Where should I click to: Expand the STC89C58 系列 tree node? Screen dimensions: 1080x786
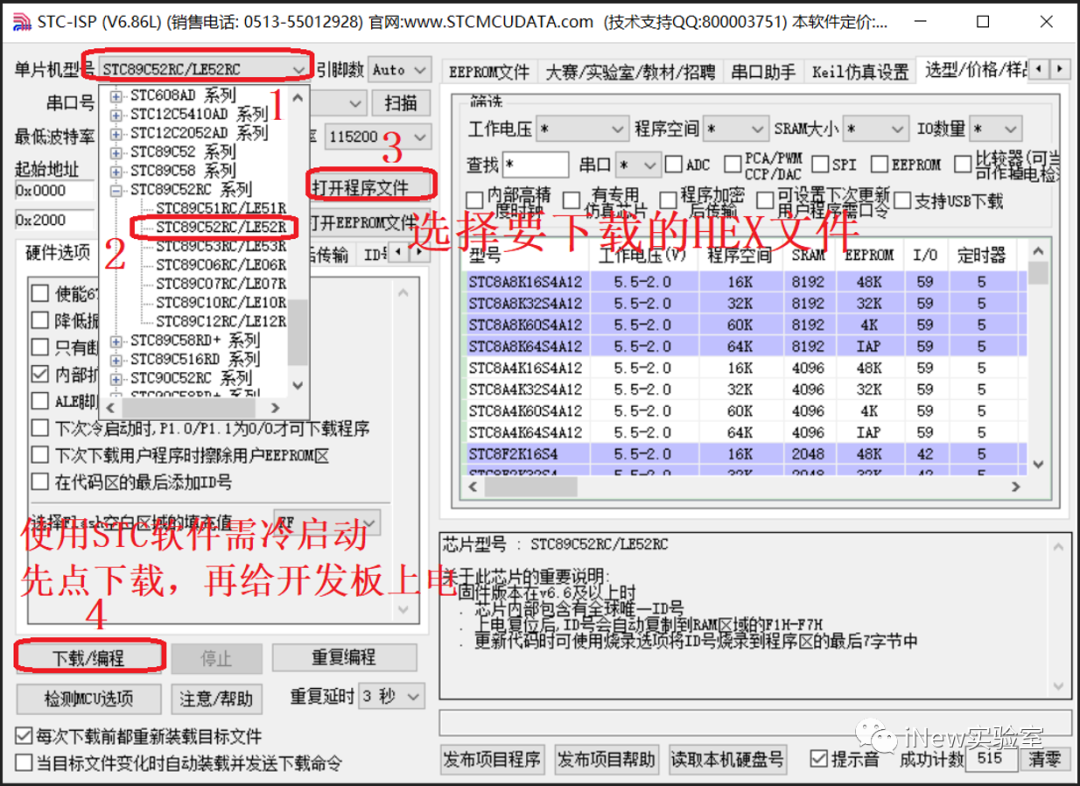click(x=116, y=171)
